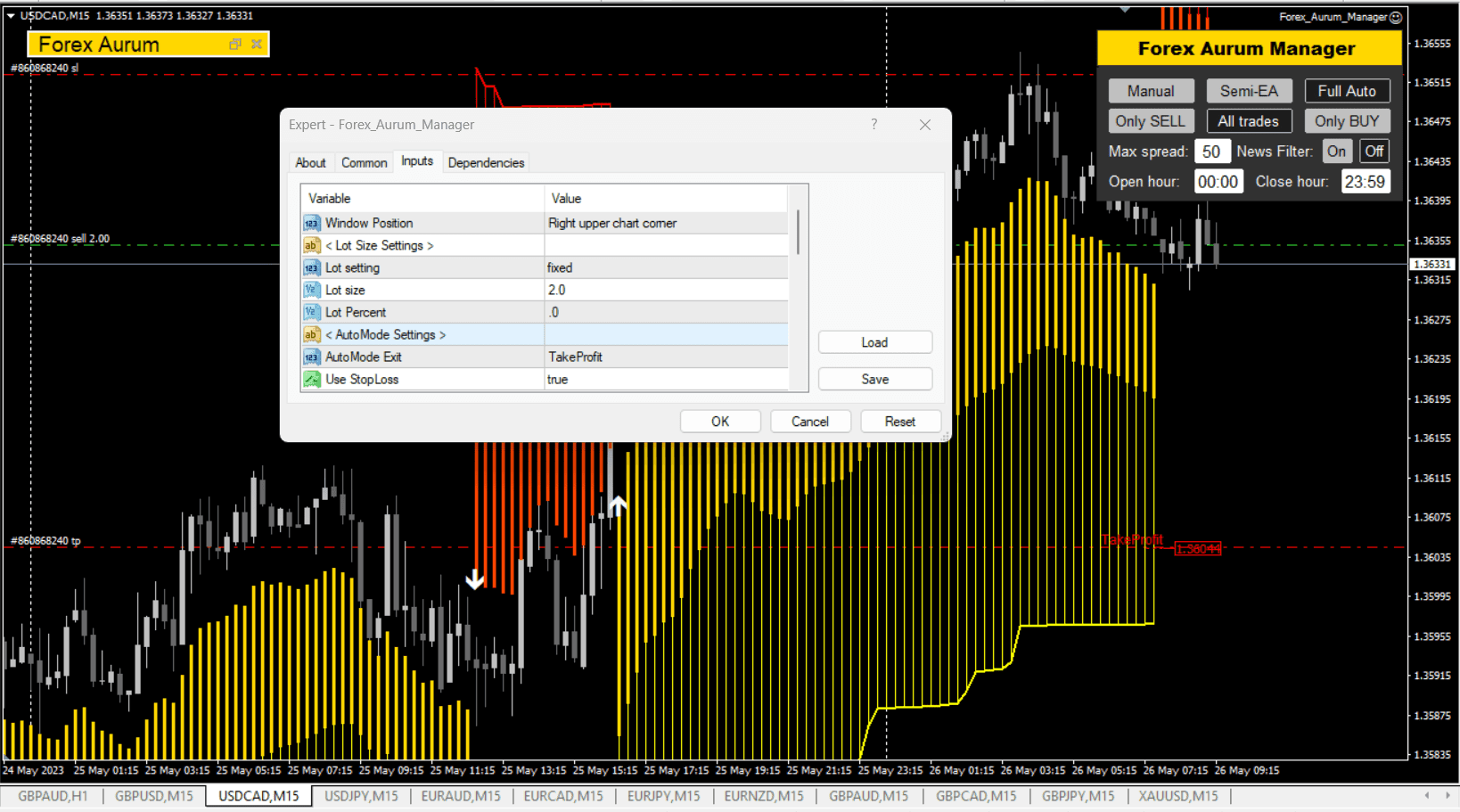1460x812 pixels.
Task: Click the Use StopLoss boolean icon
Action: (x=311, y=380)
